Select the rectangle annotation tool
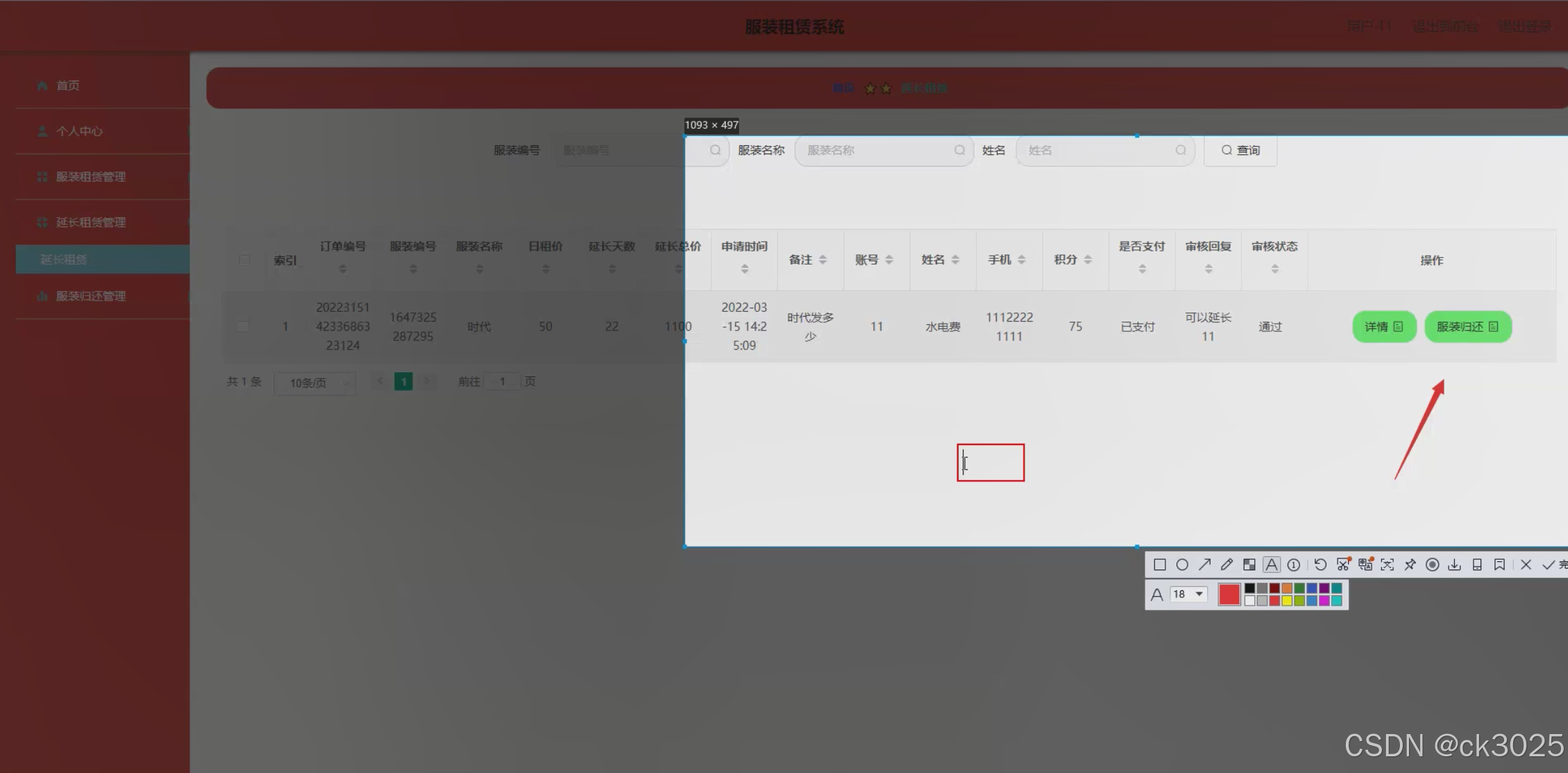The image size is (1568, 773). click(x=1159, y=565)
